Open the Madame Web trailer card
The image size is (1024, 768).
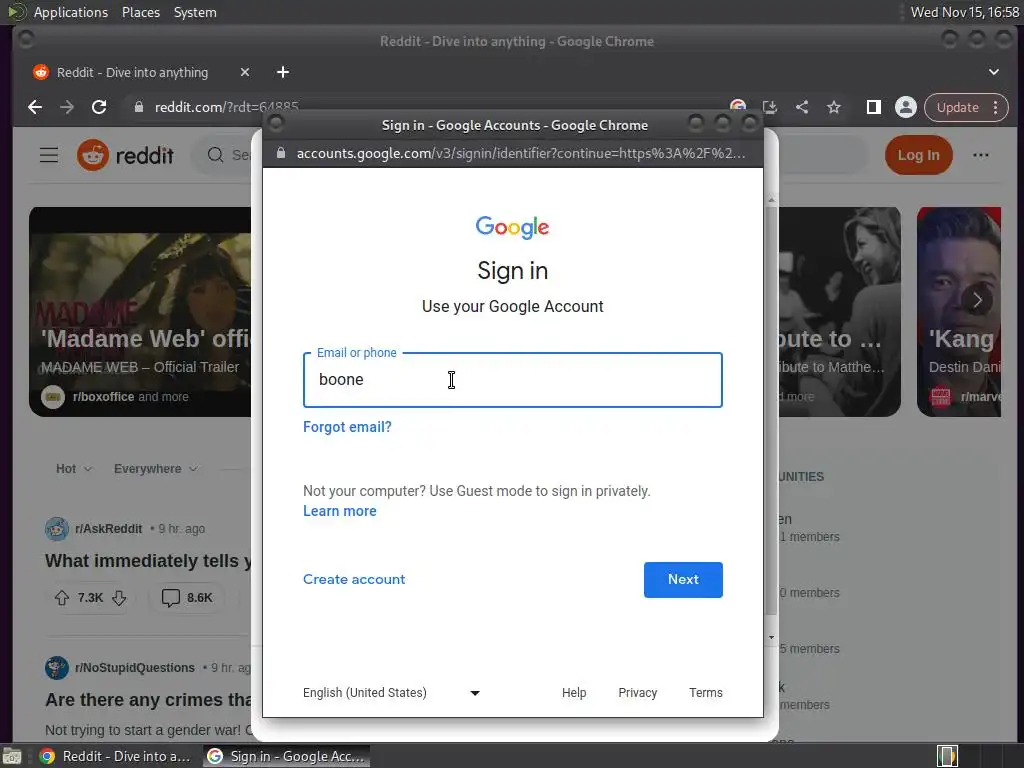click(140, 312)
